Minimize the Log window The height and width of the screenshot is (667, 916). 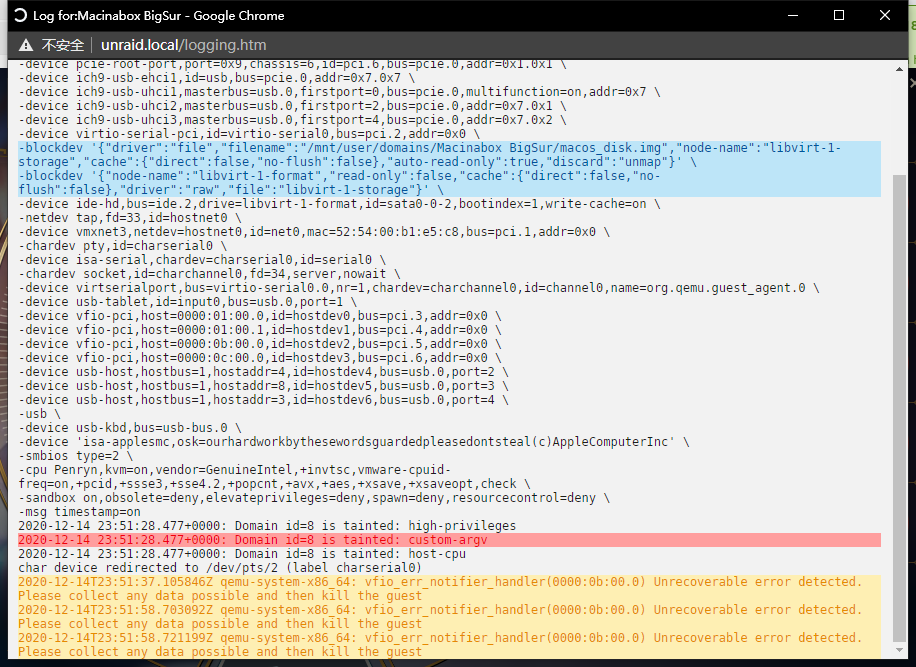pyautogui.click(x=793, y=16)
